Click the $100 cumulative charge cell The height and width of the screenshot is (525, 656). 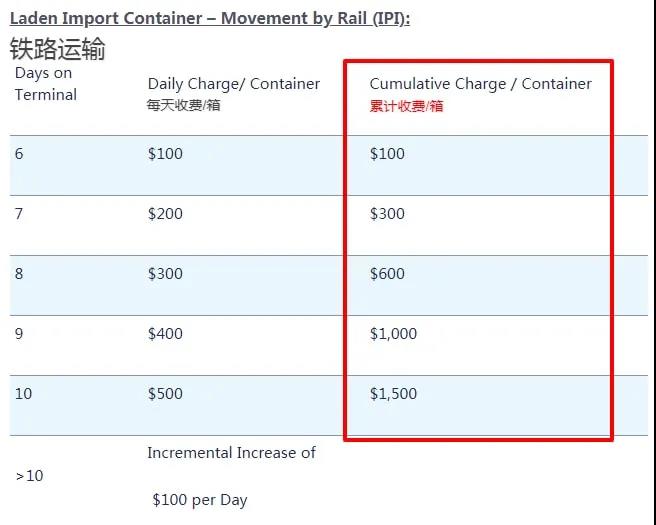[387, 154]
